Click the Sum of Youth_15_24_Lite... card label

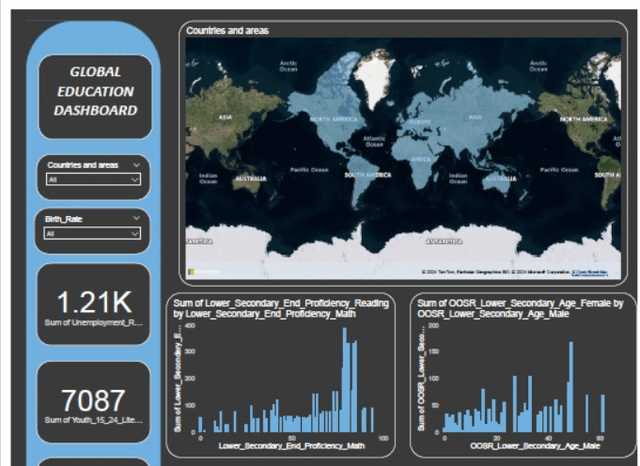[x=93, y=420]
